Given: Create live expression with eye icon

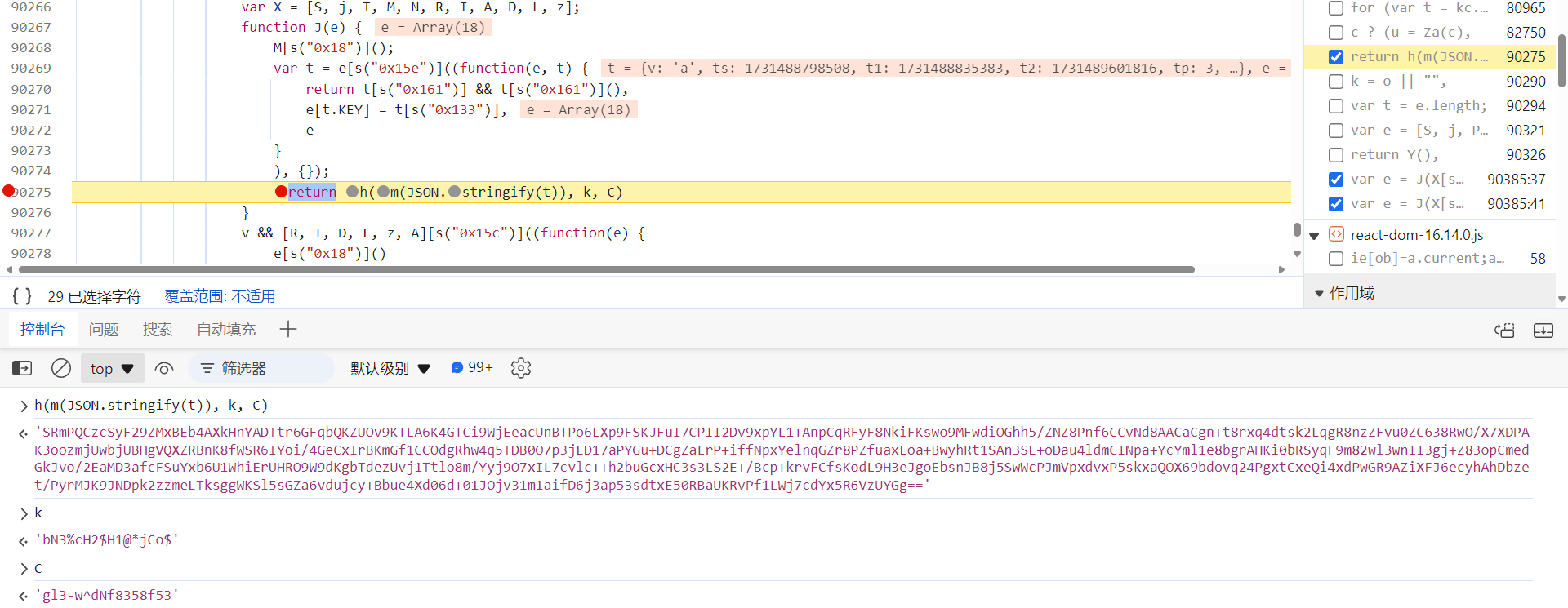Looking at the screenshot, I should (164, 368).
